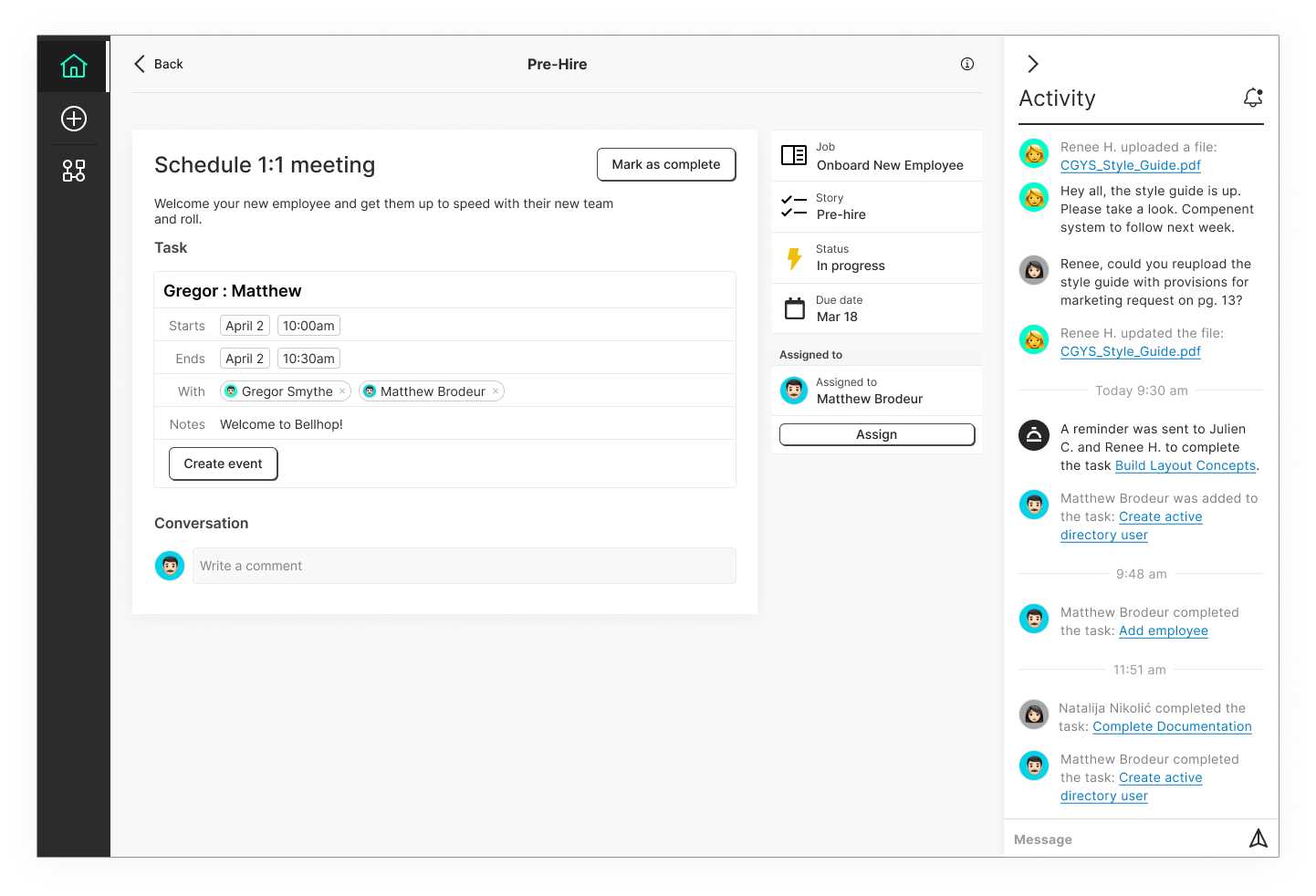Open the Ends time 10:30am field

(x=308, y=359)
